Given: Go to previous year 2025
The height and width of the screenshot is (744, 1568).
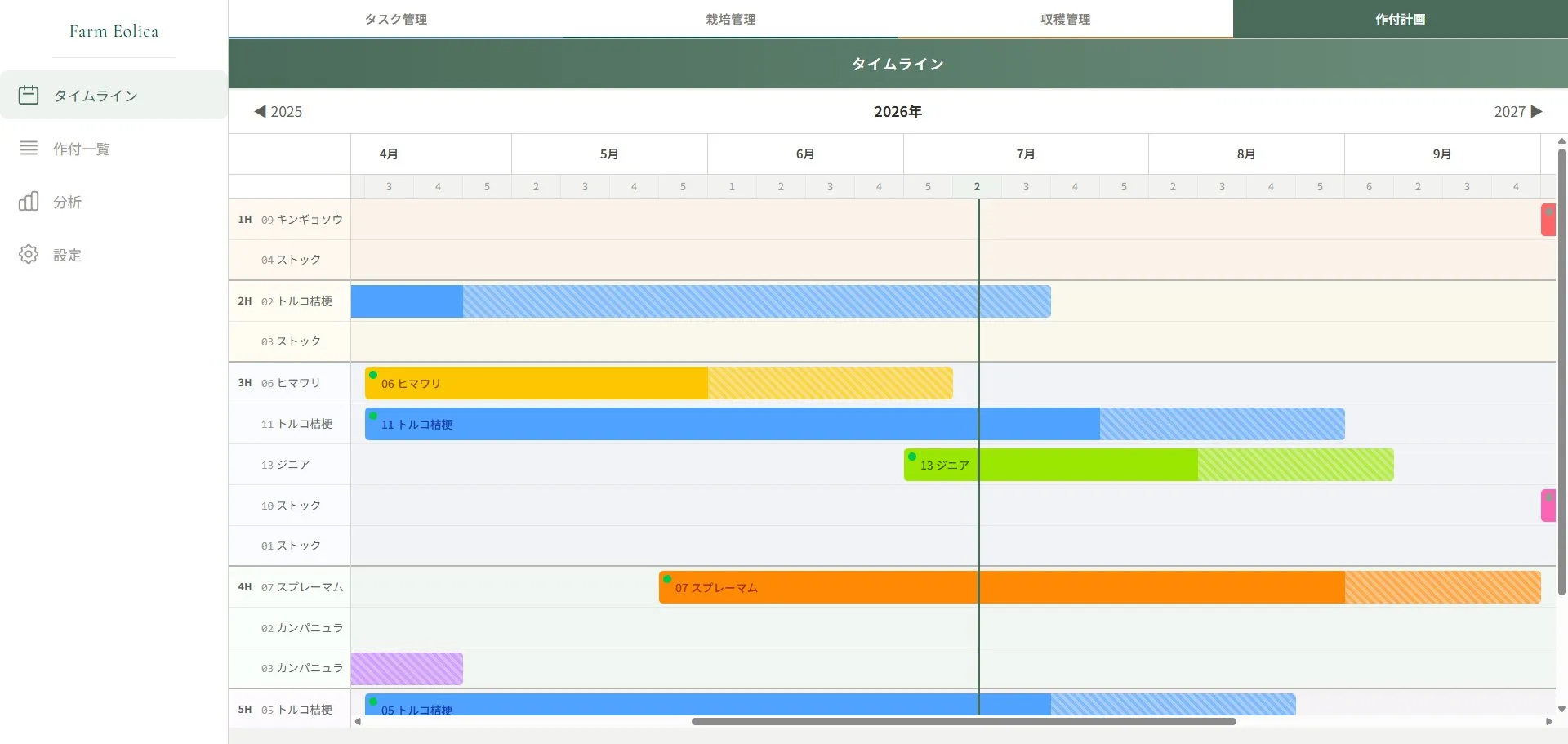Looking at the screenshot, I should pyautogui.click(x=278, y=111).
